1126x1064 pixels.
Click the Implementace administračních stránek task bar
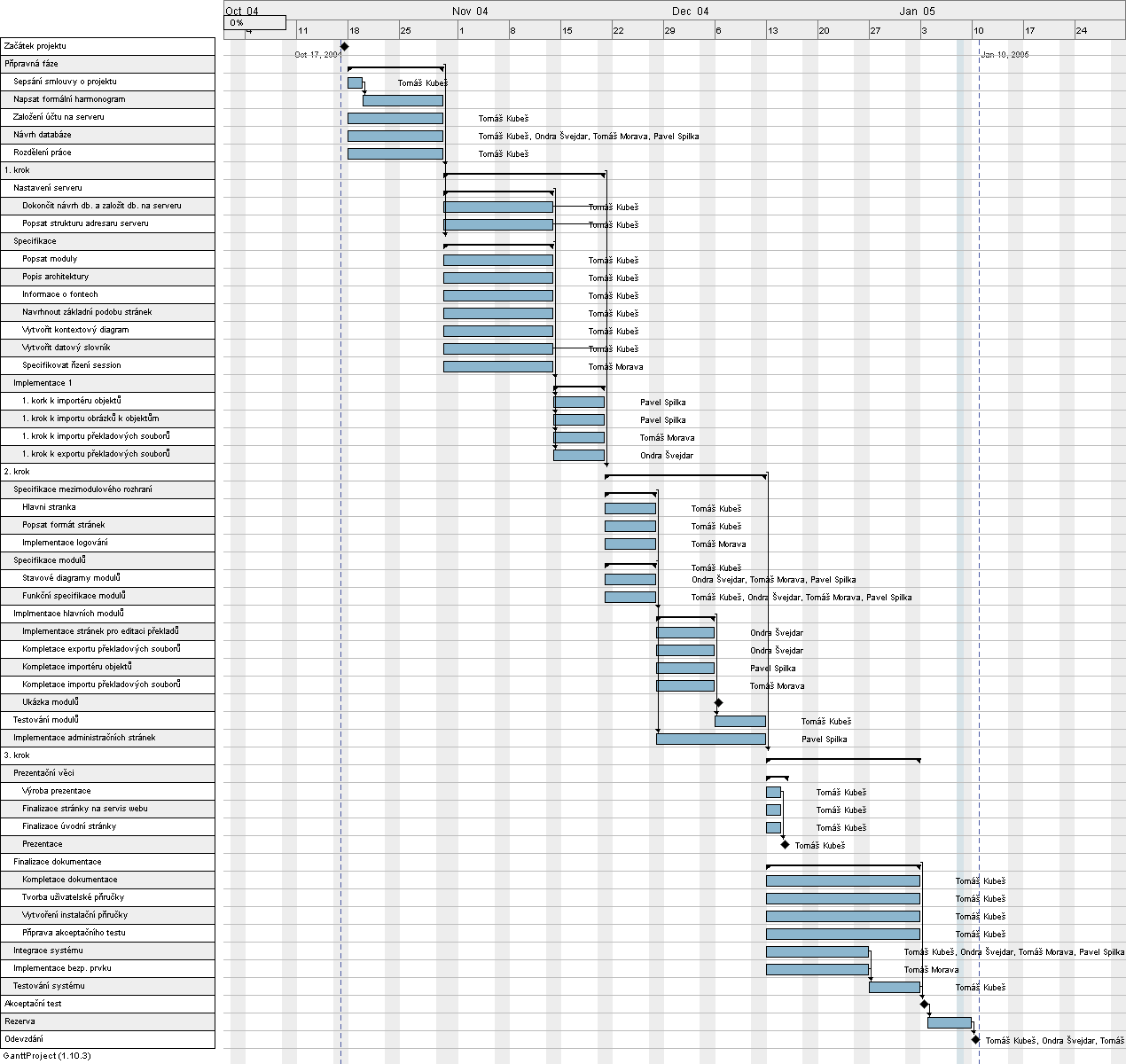(710, 739)
